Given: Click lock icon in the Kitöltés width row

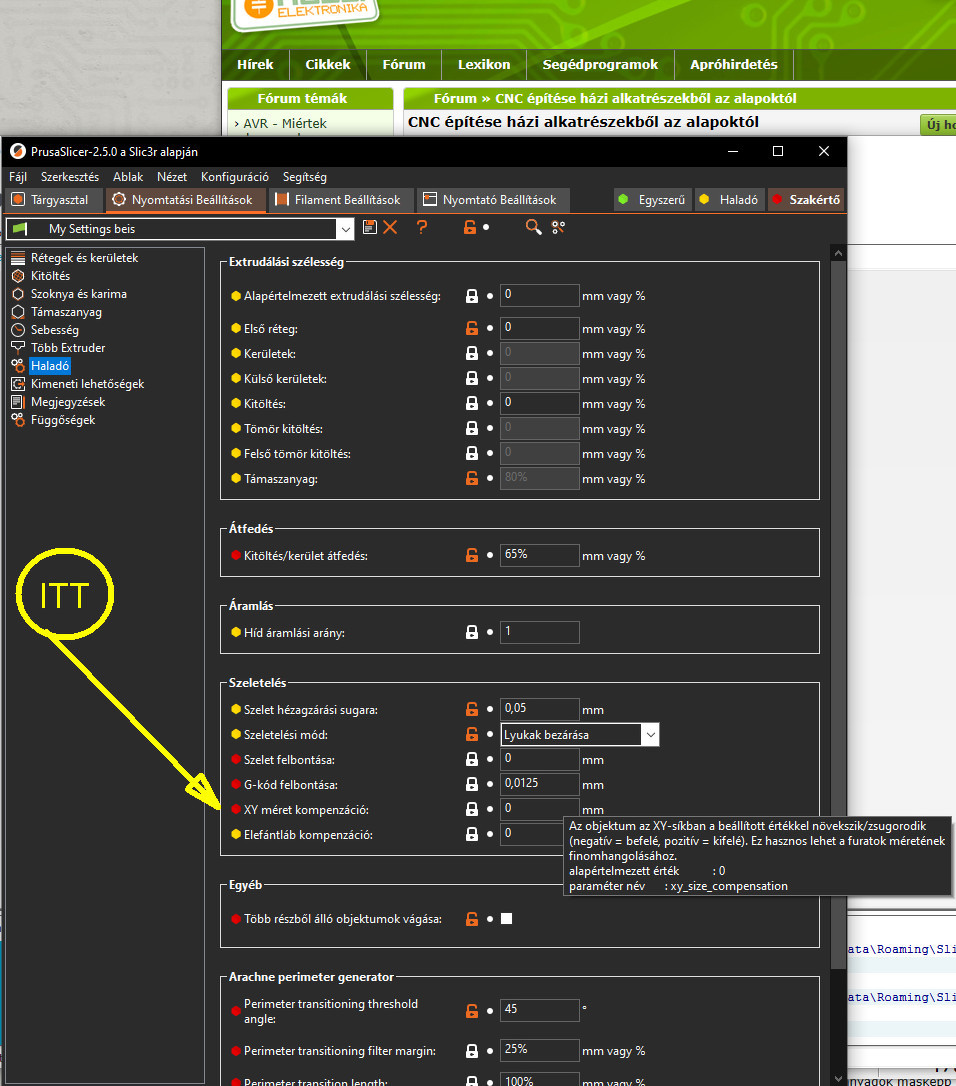Looking at the screenshot, I should pos(472,403).
